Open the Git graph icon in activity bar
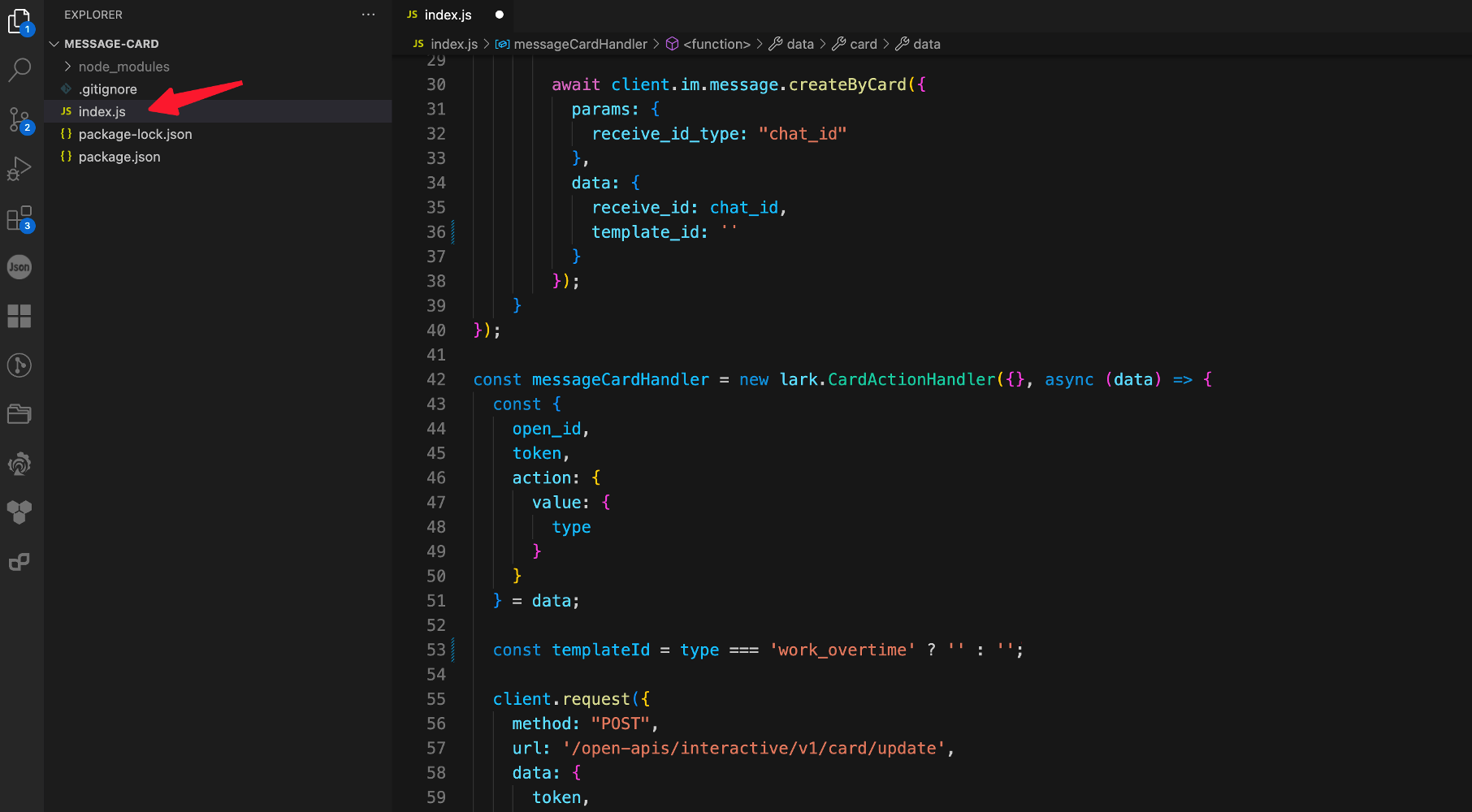This screenshot has width=1472, height=812. [19, 365]
